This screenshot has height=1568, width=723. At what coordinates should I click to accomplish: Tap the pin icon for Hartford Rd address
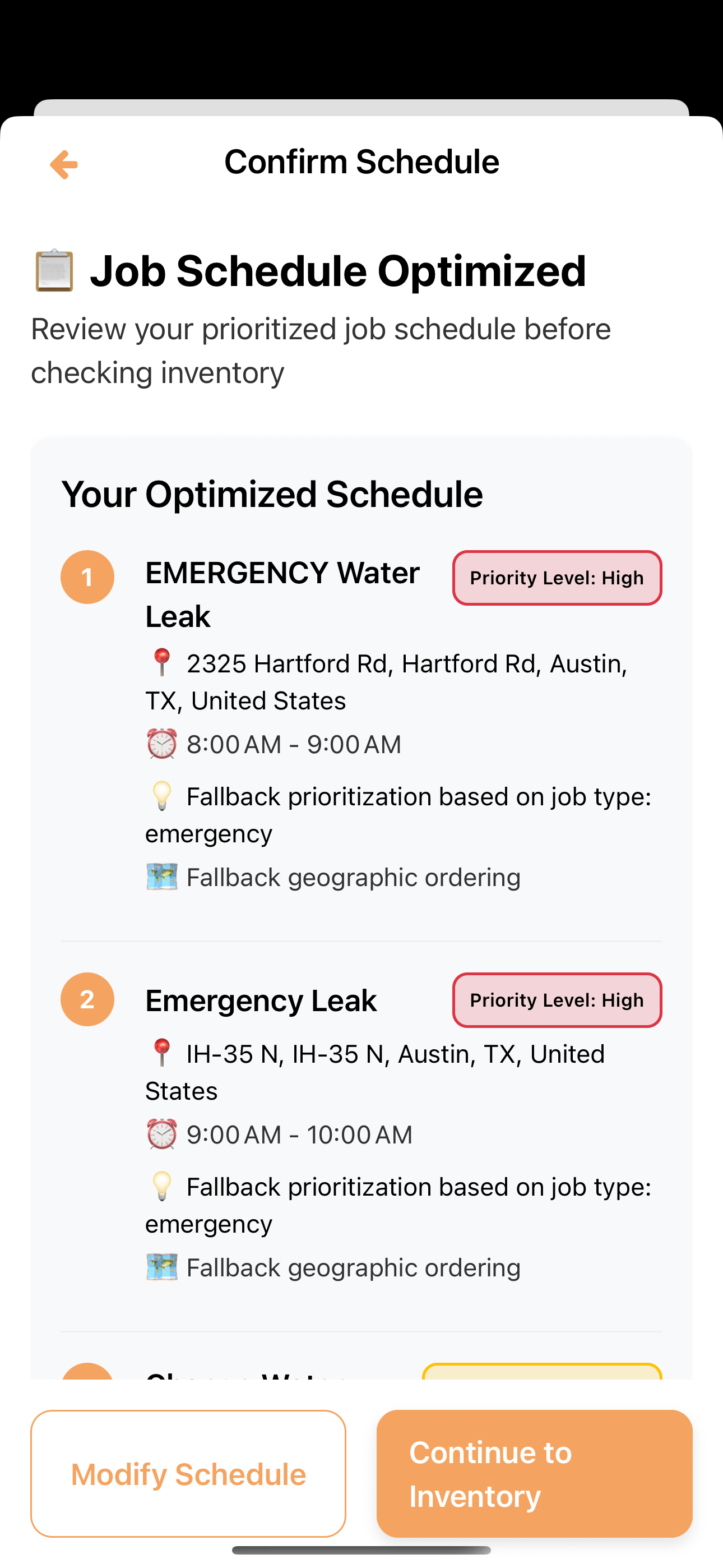(x=162, y=662)
